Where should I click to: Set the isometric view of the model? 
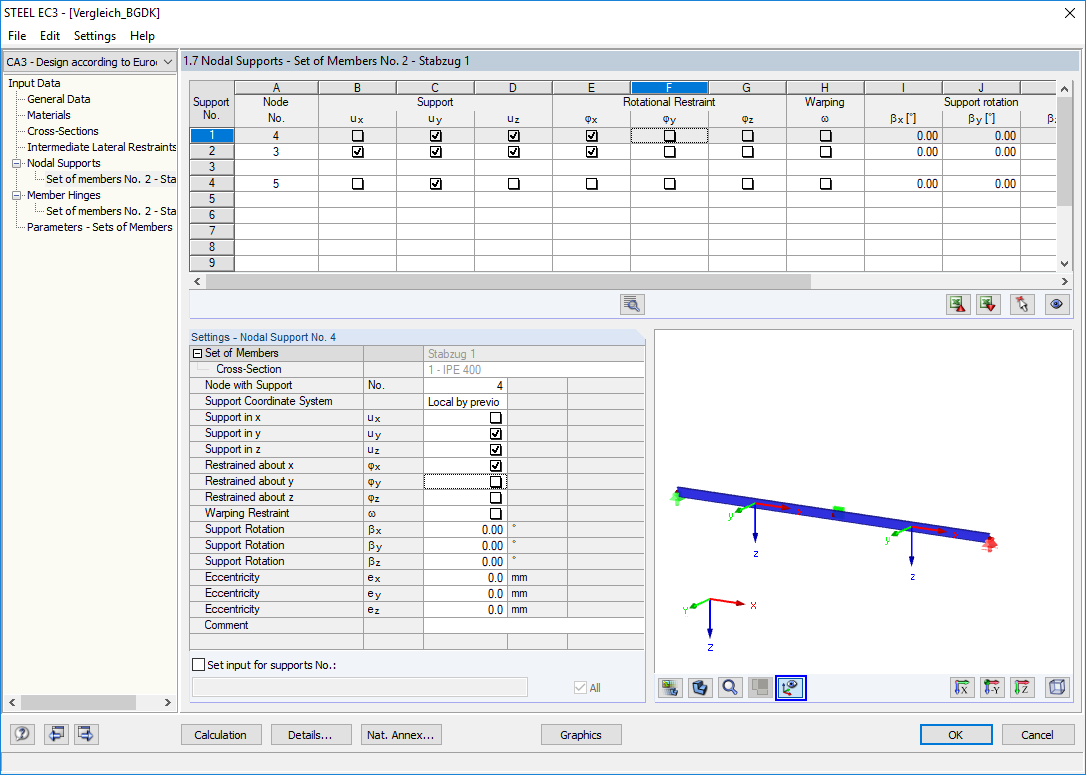click(1055, 688)
